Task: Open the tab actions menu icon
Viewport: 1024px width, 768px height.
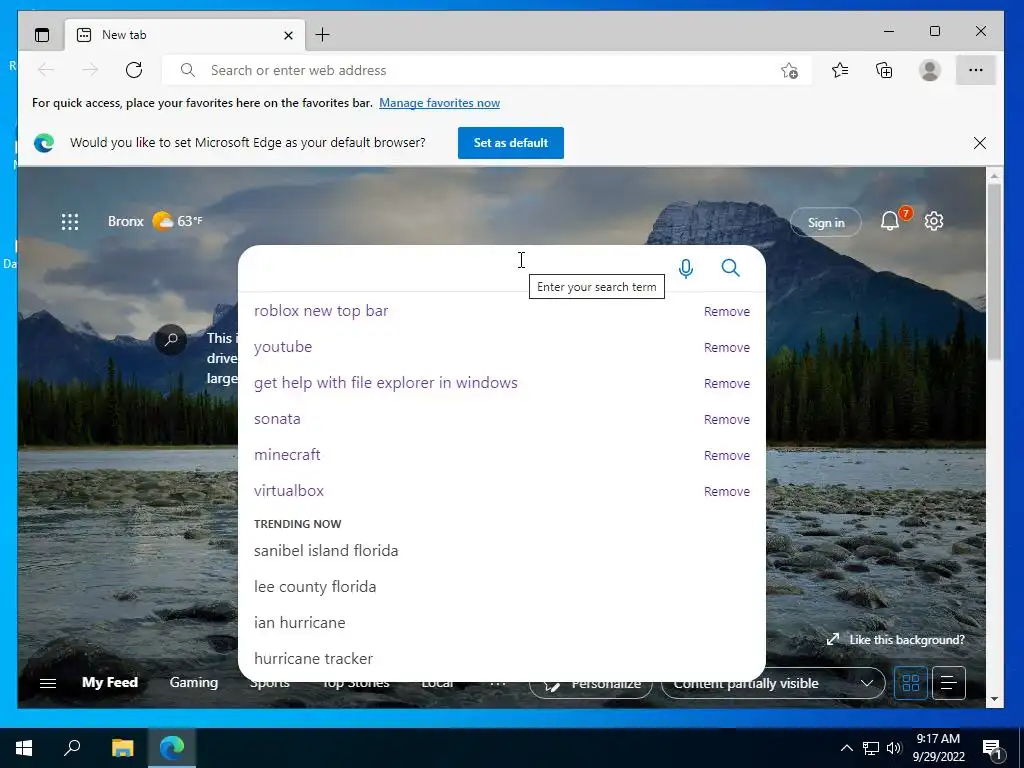Action: [42, 35]
